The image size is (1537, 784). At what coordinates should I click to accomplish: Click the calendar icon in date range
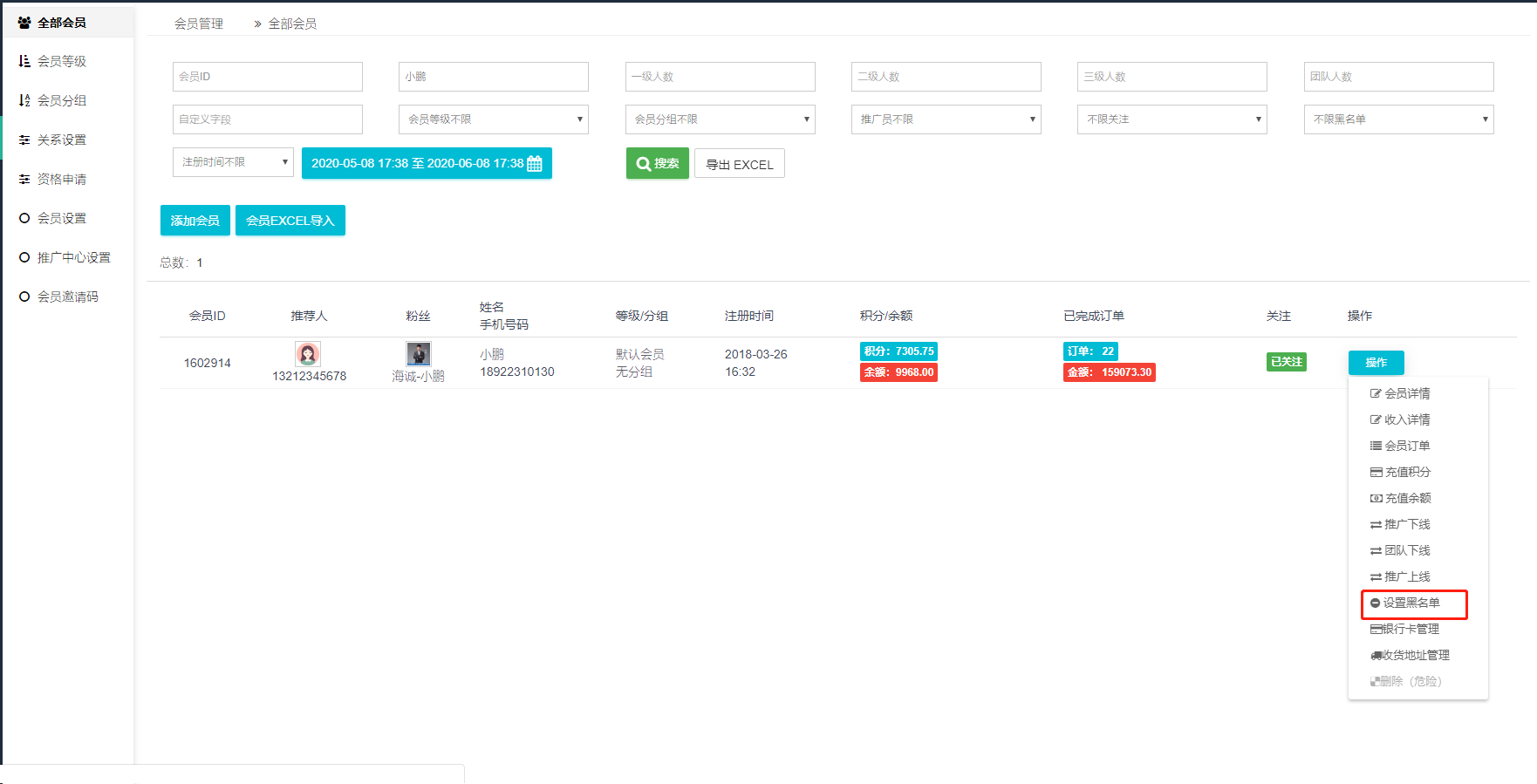pos(535,163)
